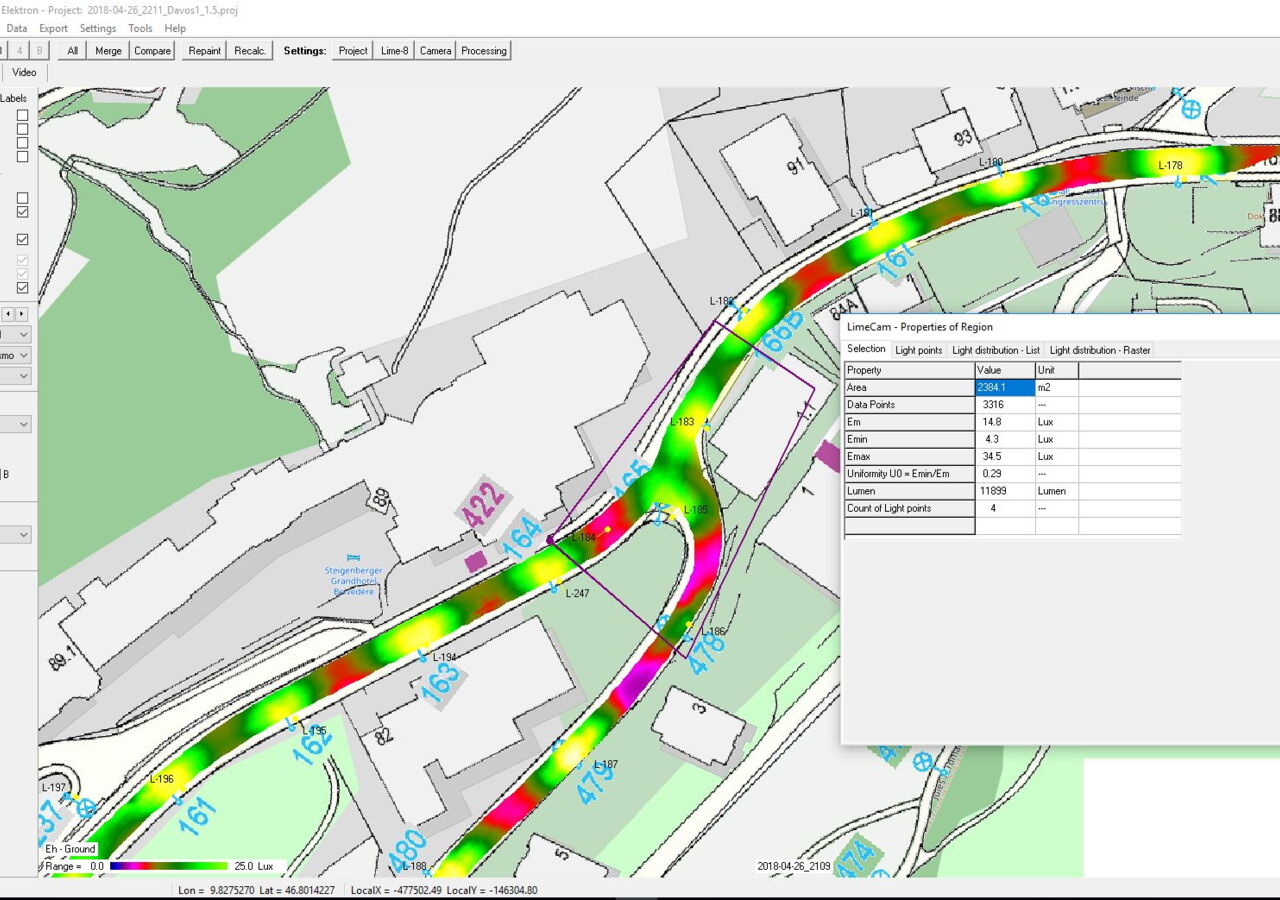
Task: Open the dropdown showing 'smo'
Action: pyautogui.click(x=15, y=355)
